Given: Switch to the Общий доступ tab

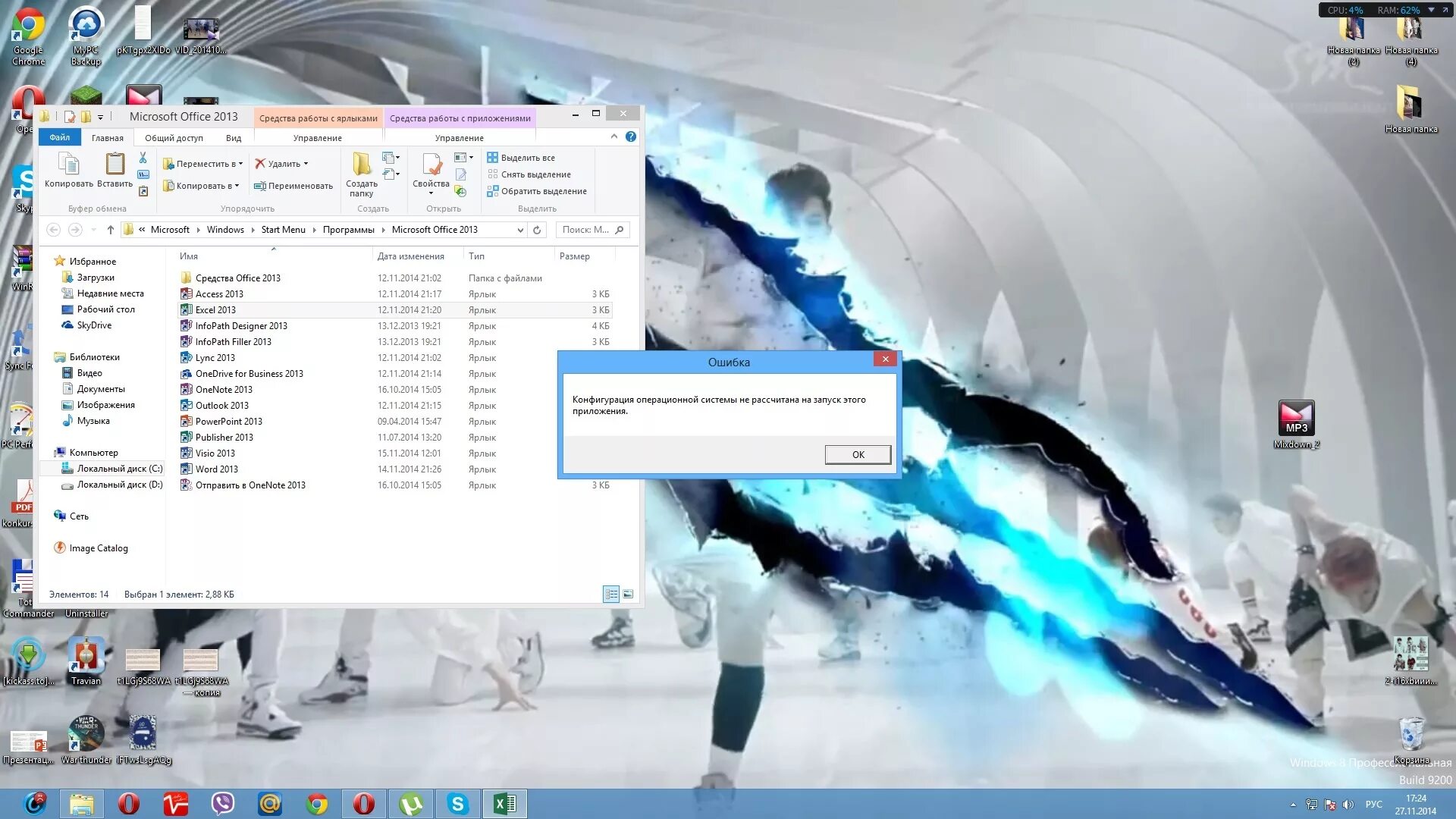Looking at the screenshot, I should [174, 138].
